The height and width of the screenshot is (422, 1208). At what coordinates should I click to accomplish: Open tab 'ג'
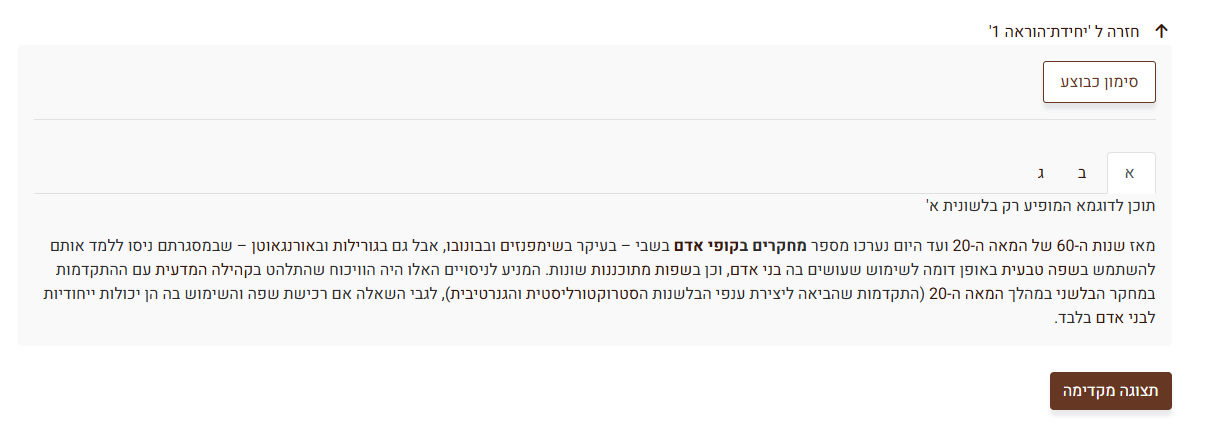(1040, 173)
